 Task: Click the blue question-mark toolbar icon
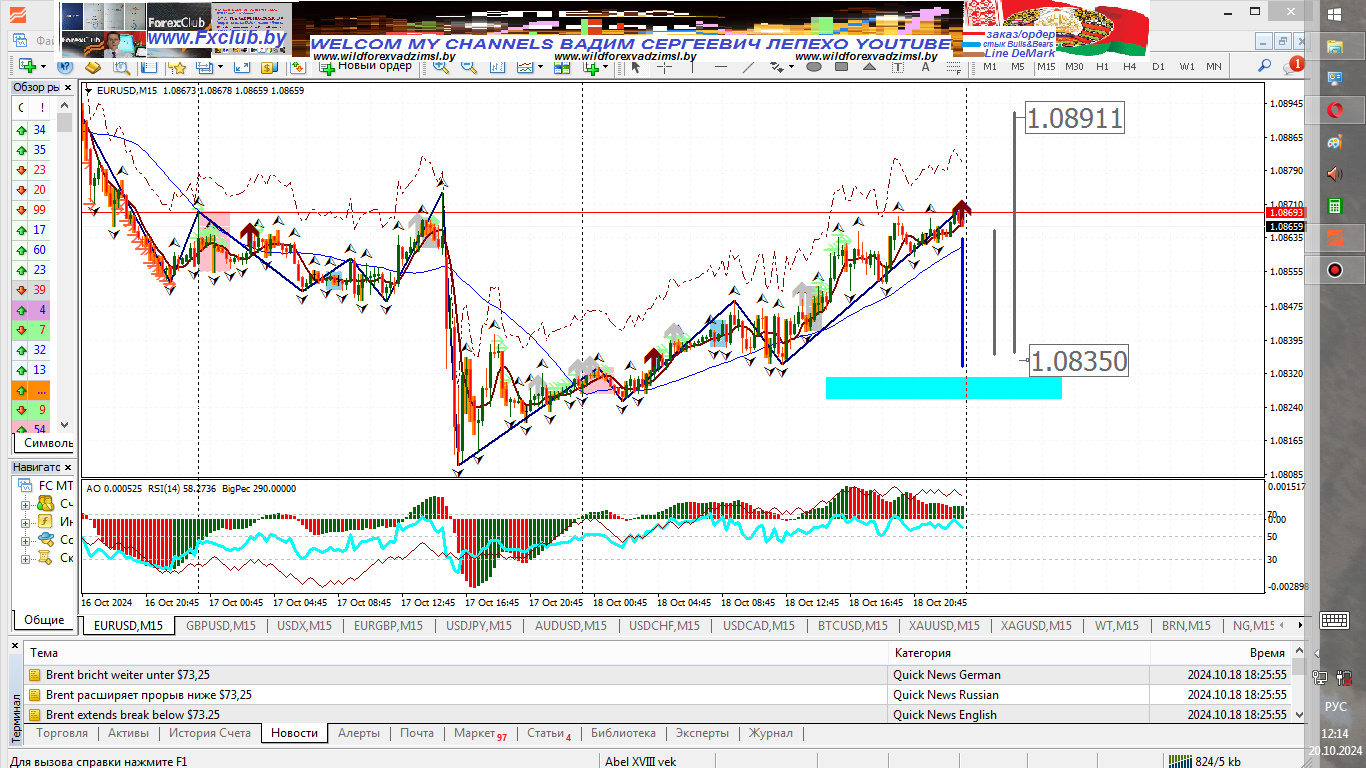point(66,66)
